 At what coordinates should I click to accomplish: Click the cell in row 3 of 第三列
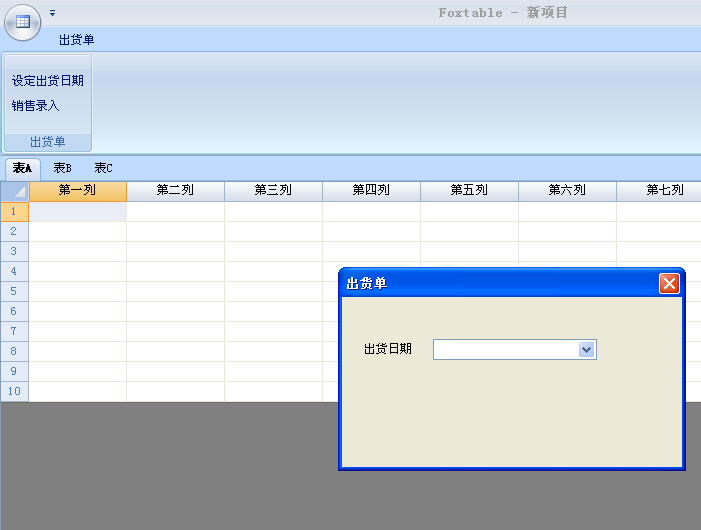[x=273, y=252]
